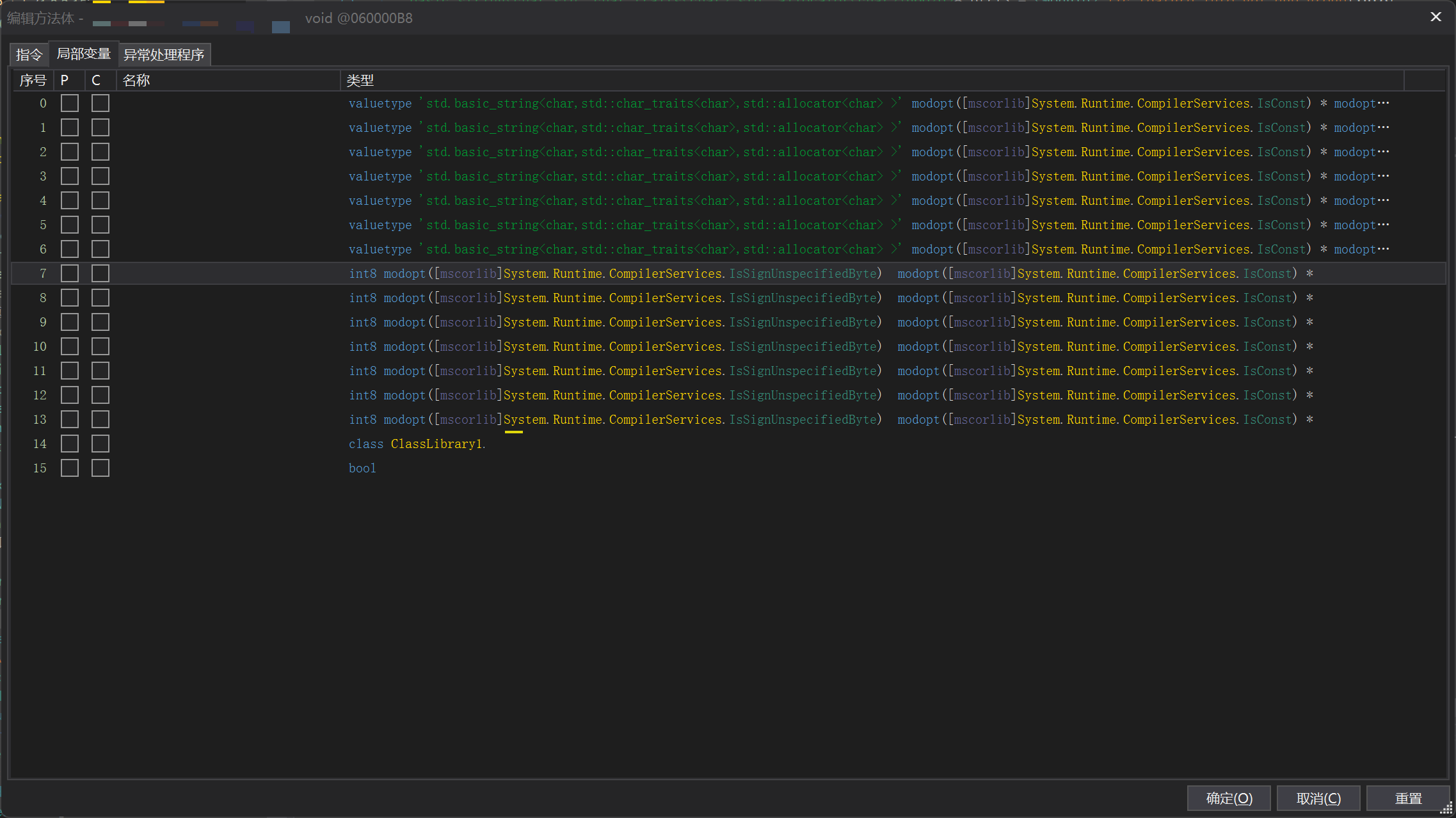Click the 取消(C) button
Viewport: 1456px width, 818px height.
(1318, 798)
